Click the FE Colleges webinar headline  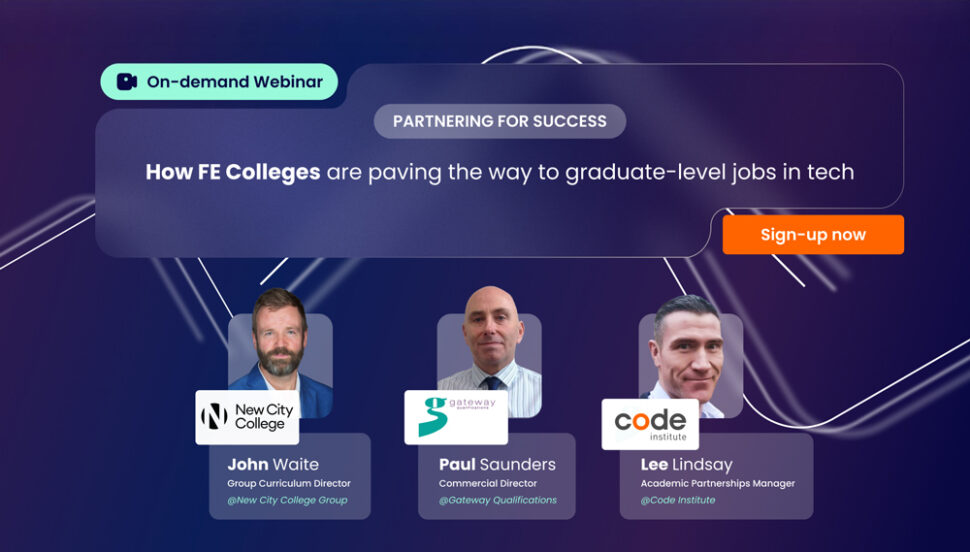click(x=500, y=172)
